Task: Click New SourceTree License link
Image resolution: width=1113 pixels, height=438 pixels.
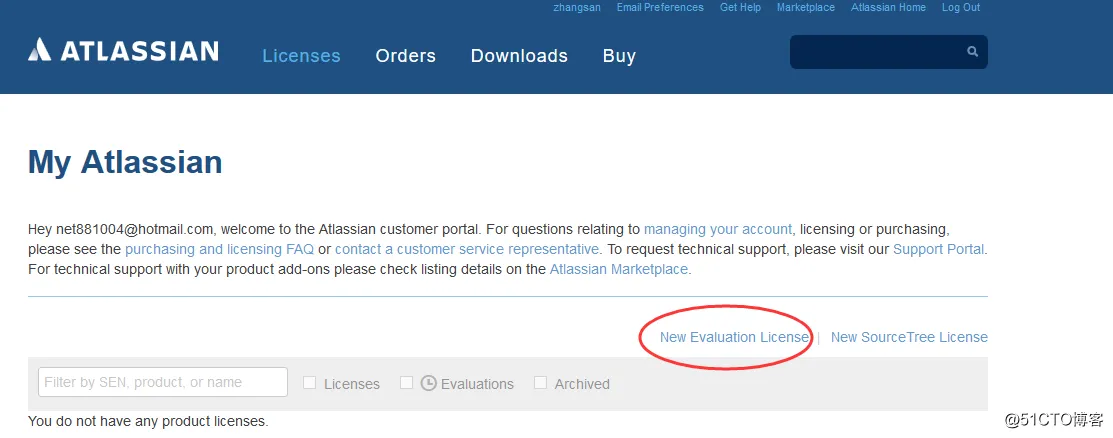Action: pos(909,337)
